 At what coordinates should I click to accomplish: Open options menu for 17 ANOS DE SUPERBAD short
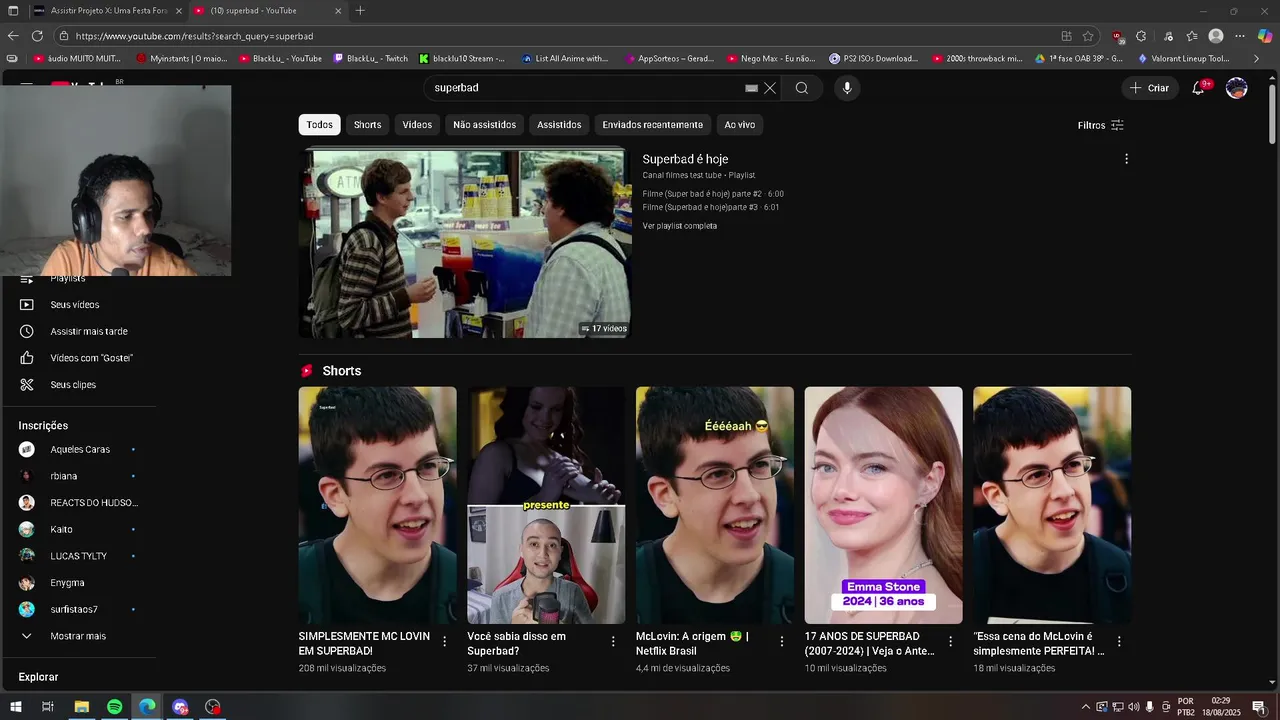point(951,642)
